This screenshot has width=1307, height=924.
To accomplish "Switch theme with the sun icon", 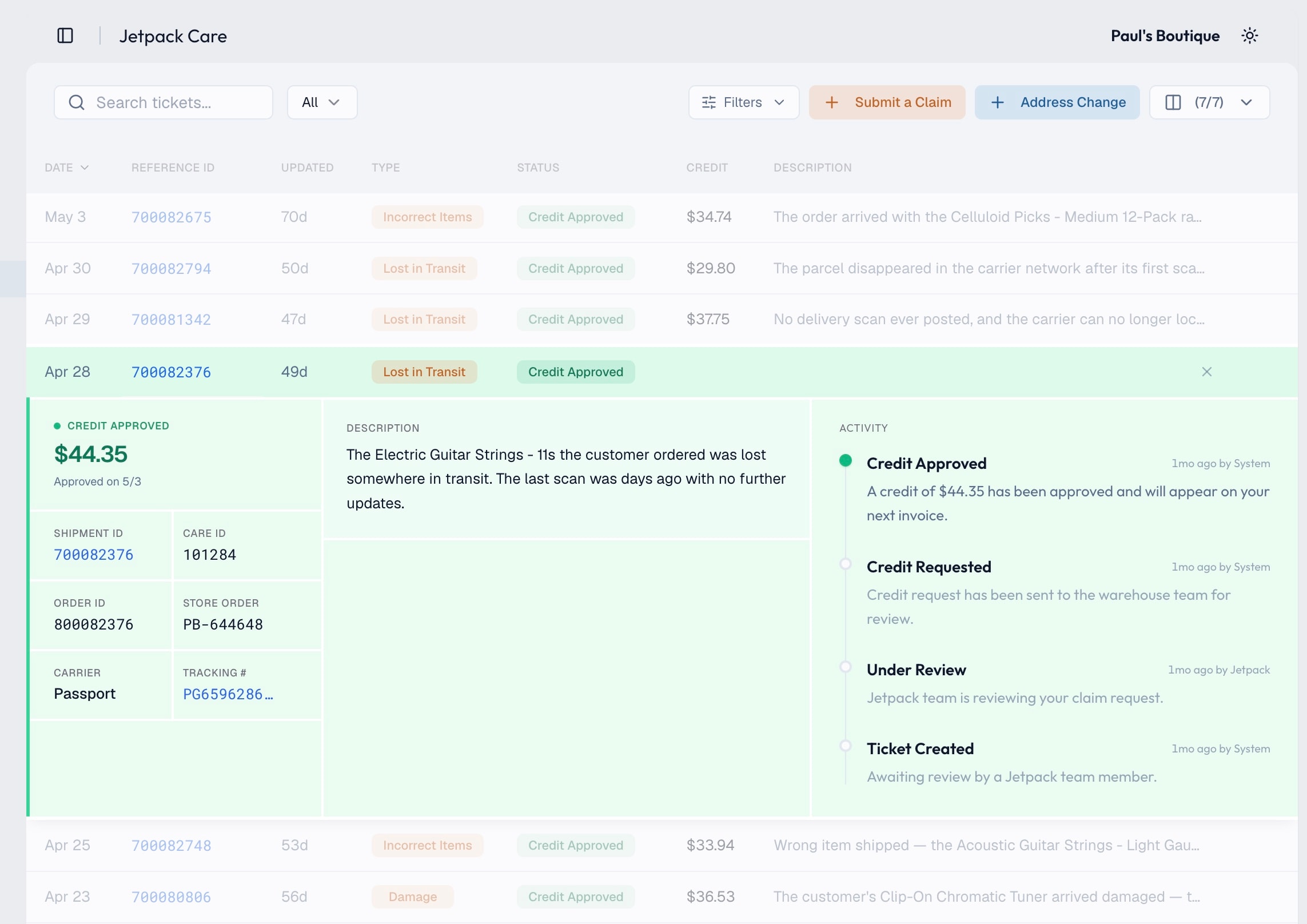I will 1249,36.
